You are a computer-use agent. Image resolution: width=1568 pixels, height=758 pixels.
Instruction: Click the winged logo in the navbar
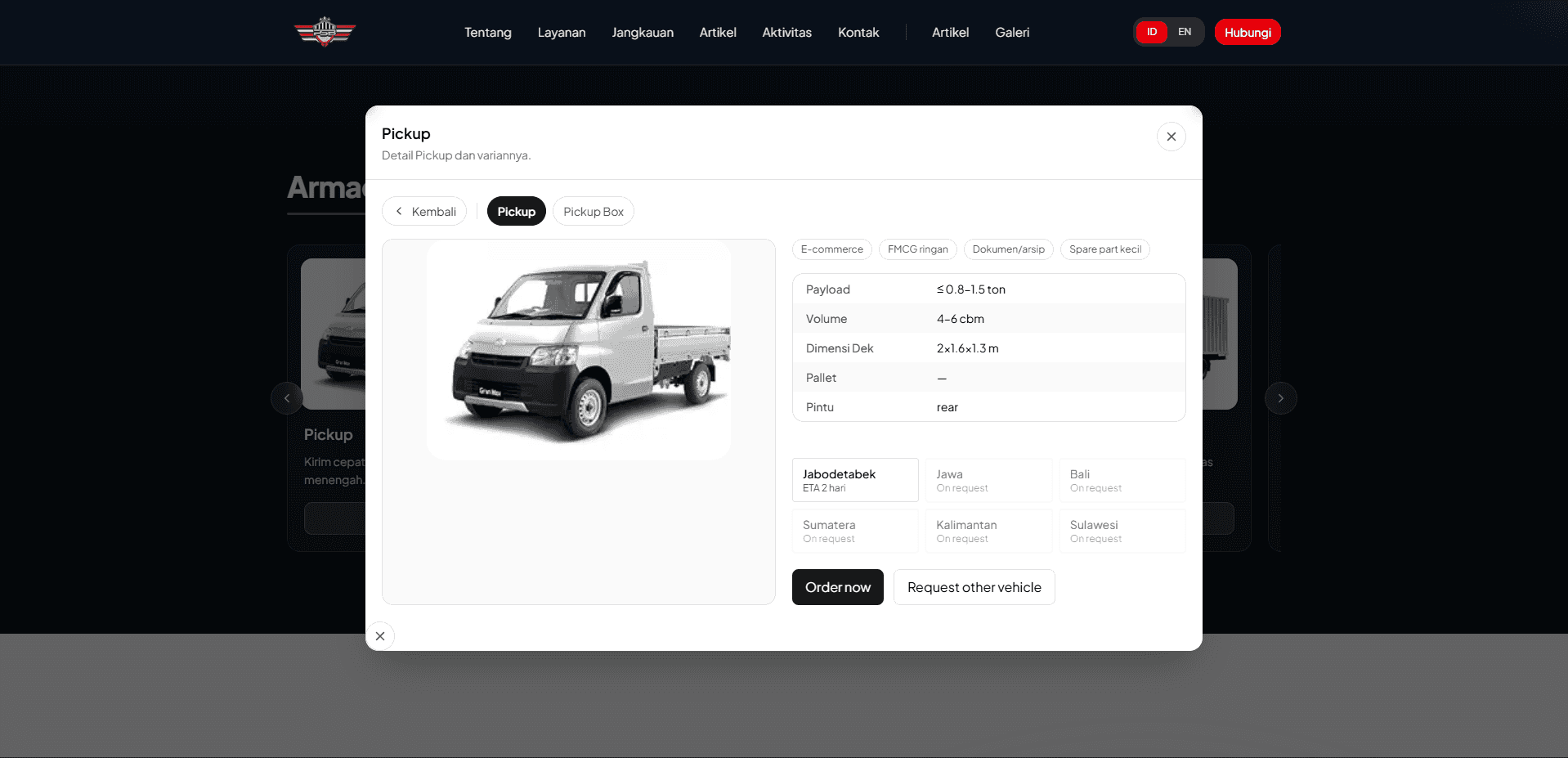(325, 32)
